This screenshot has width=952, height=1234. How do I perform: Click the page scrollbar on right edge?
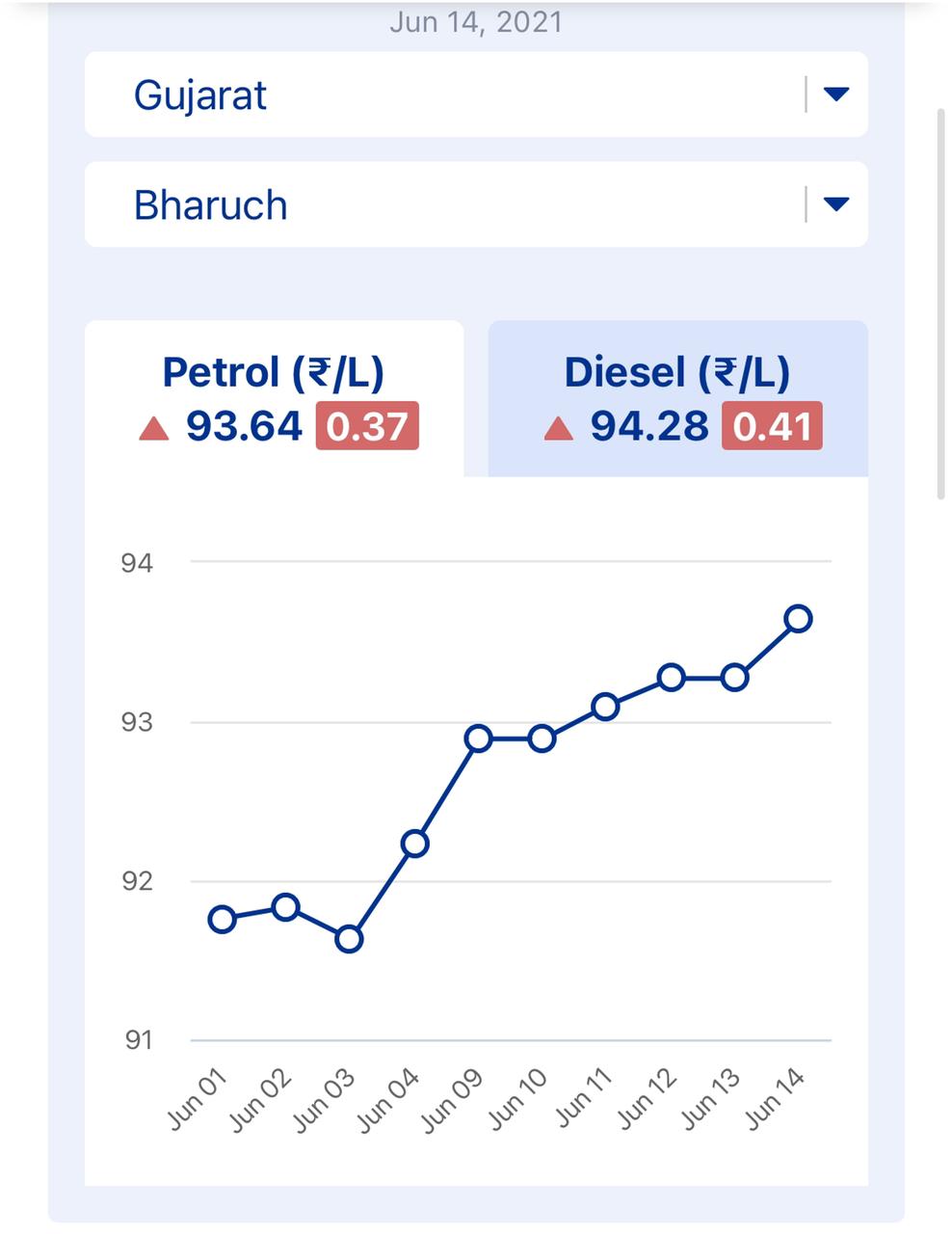pyautogui.click(x=941, y=304)
